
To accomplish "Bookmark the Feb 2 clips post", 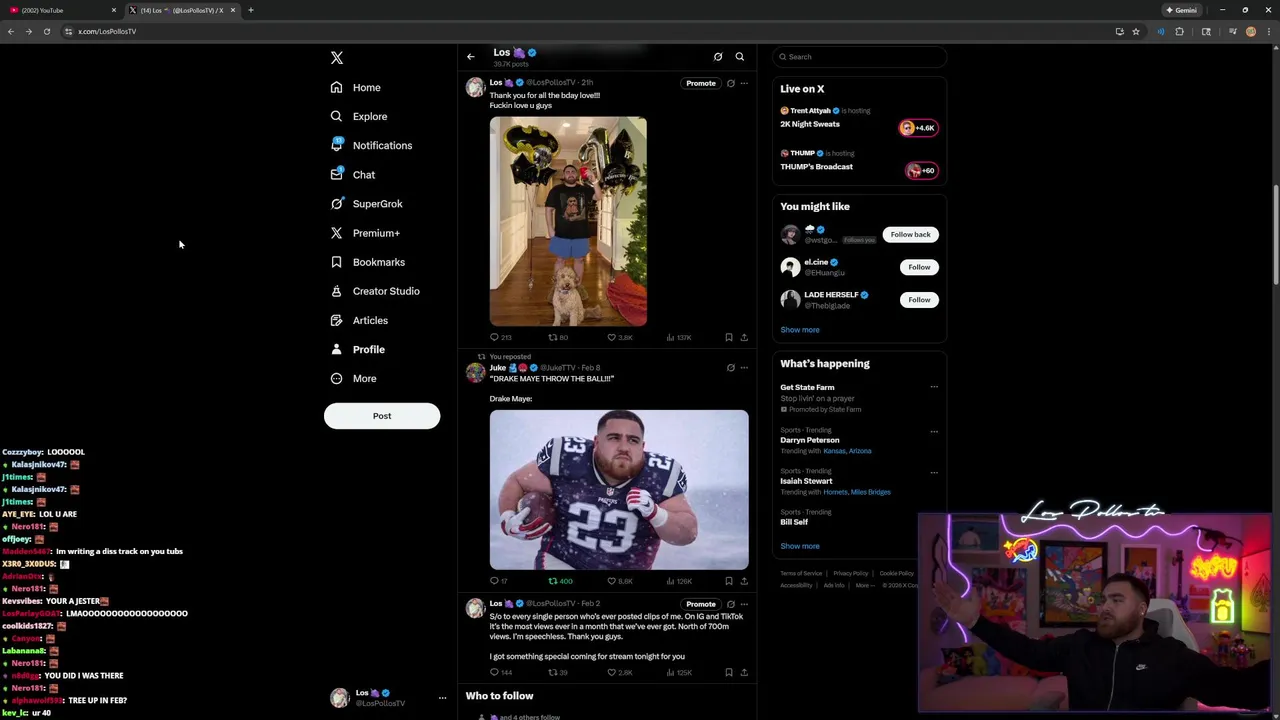I will pyautogui.click(x=729, y=673).
